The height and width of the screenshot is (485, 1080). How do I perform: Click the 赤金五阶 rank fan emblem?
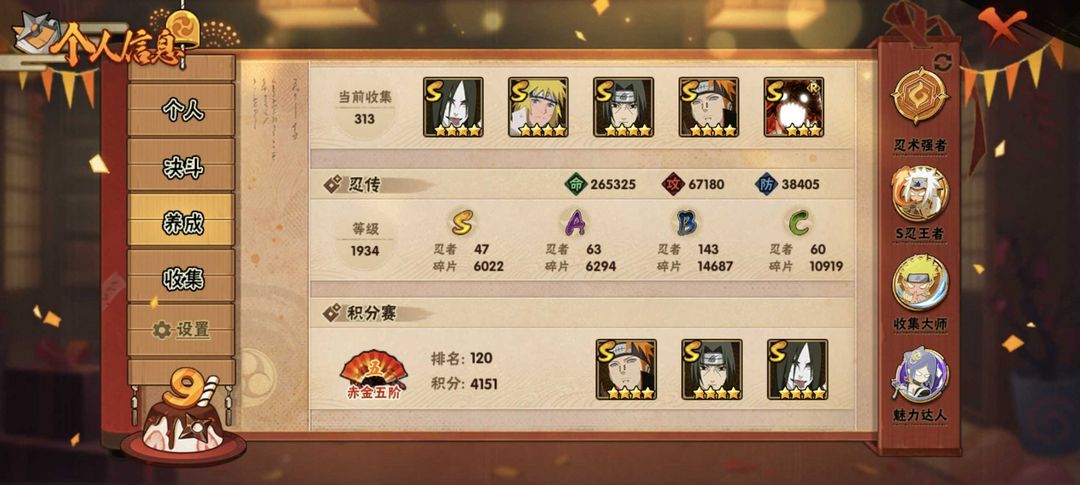[x=373, y=374]
